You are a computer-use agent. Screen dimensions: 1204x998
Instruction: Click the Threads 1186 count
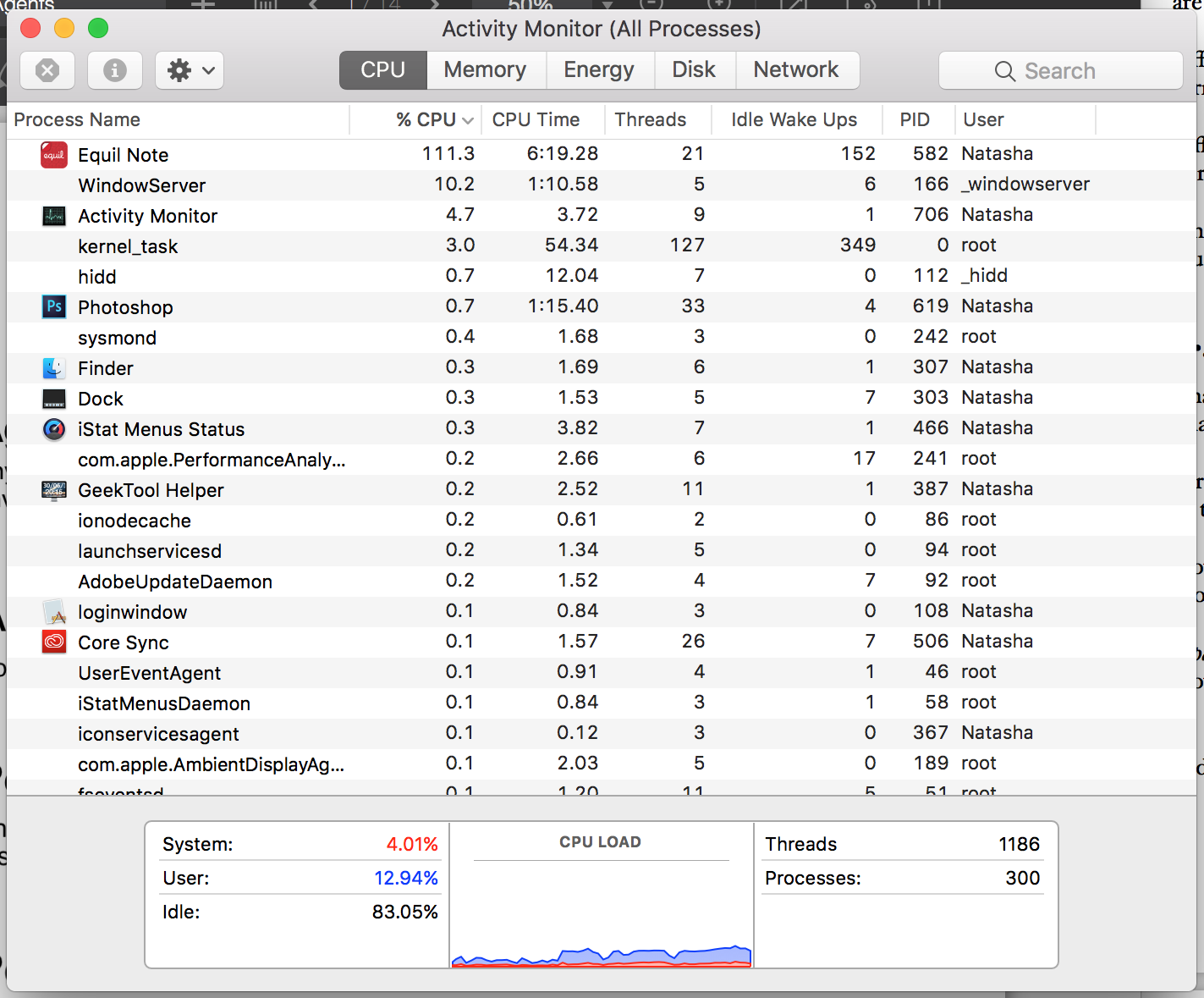coord(1020,845)
